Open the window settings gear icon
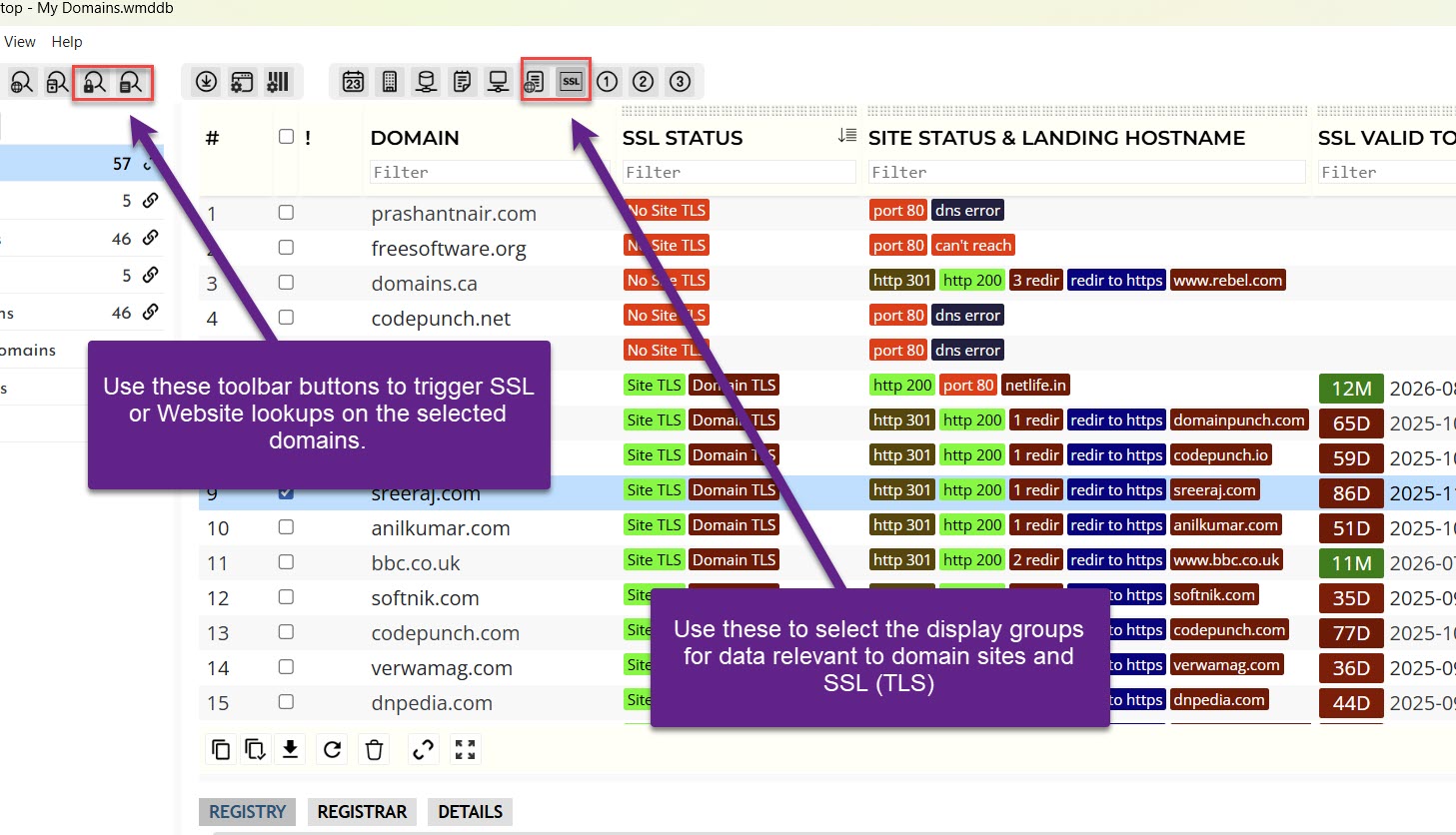The width and height of the screenshot is (1456, 835). pos(242,82)
